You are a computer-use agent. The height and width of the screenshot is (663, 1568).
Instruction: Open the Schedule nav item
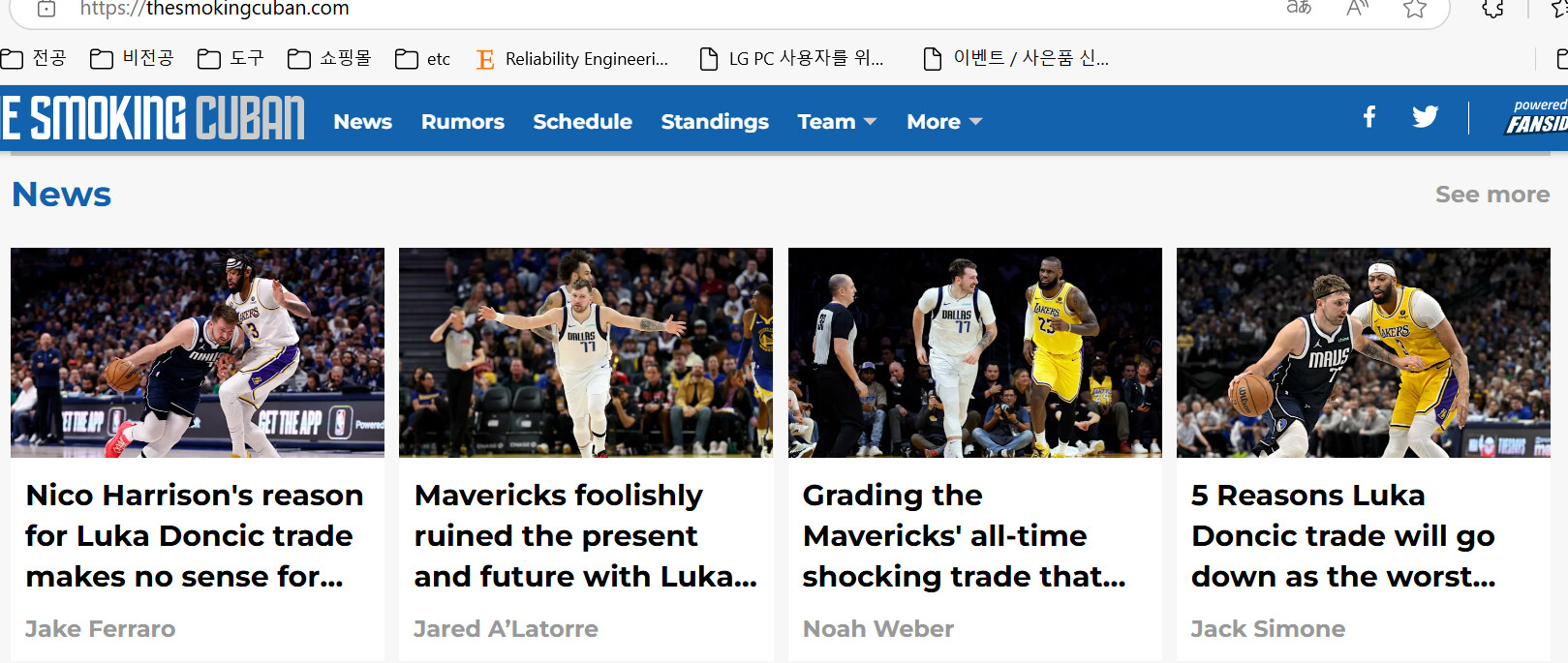coord(582,122)
